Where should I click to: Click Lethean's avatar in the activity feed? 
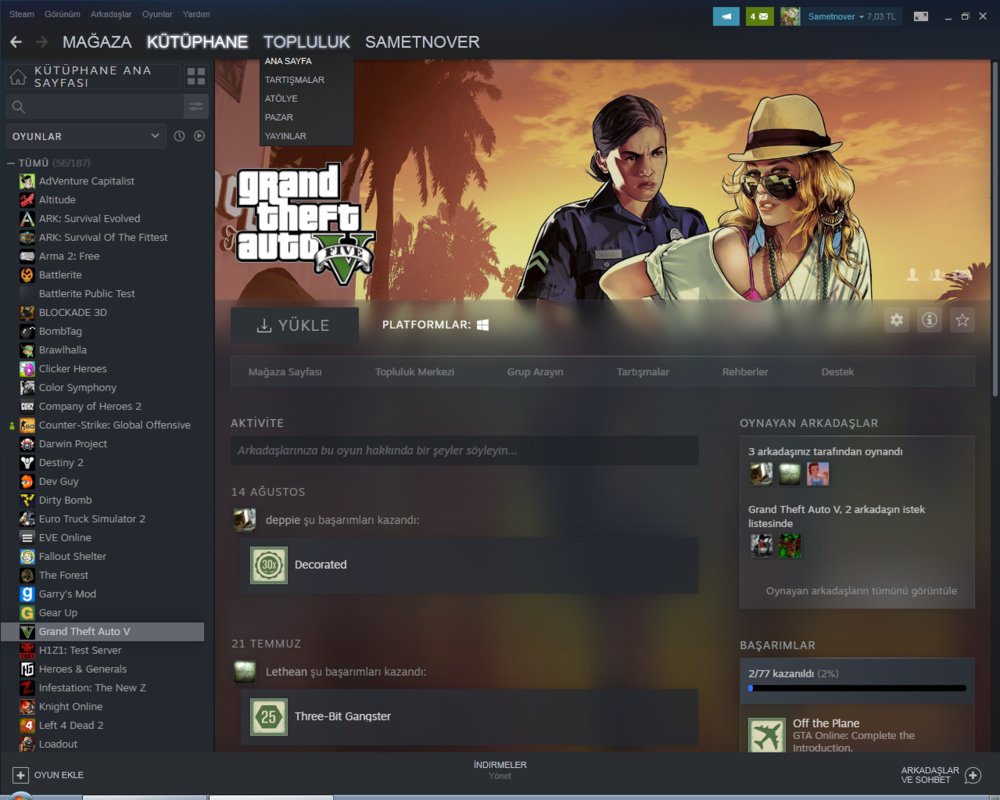[x=245, y=672]
